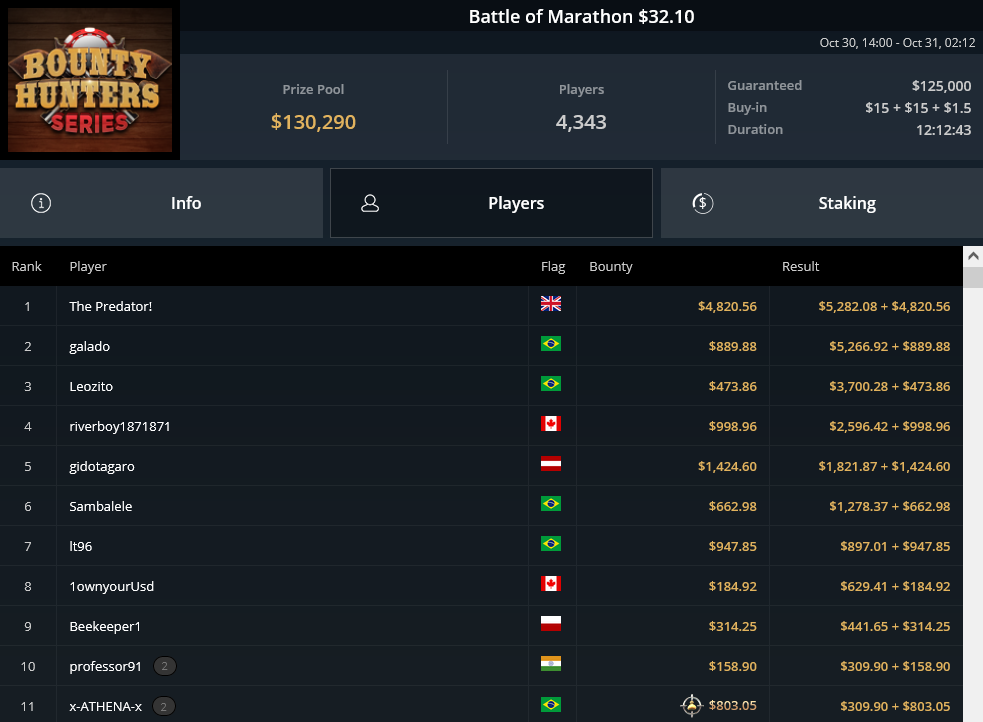
Task: Click the player silhouette icon
Action: click(370, 203)
